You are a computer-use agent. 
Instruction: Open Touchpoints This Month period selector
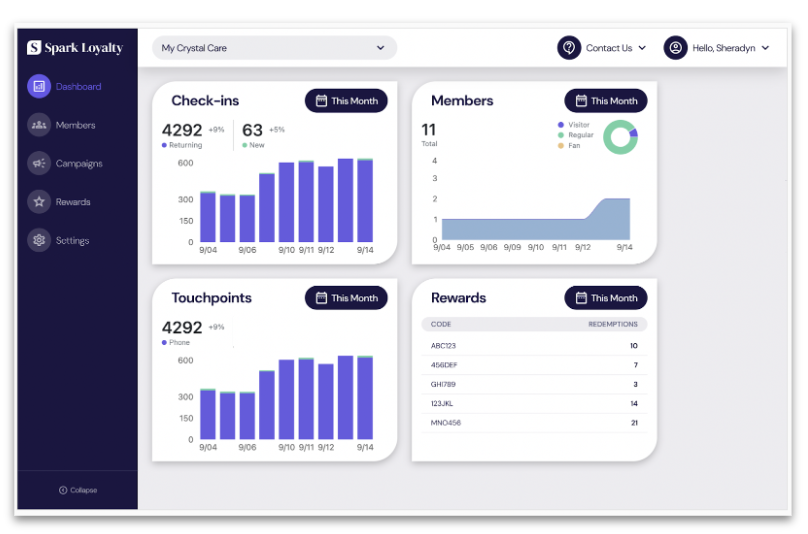tap(346, 298)
